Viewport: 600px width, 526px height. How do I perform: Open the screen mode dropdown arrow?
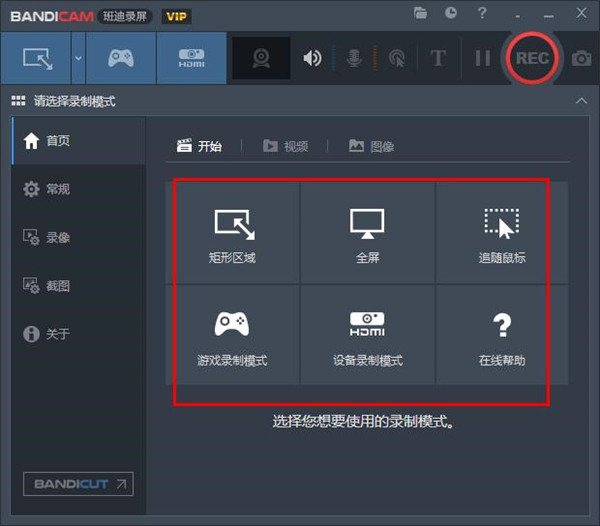click(x=78, y=58)
